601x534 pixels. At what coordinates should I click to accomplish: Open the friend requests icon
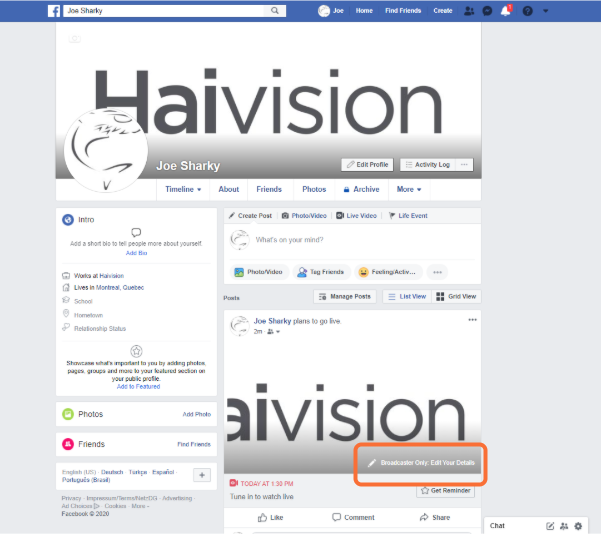[470, 11]
